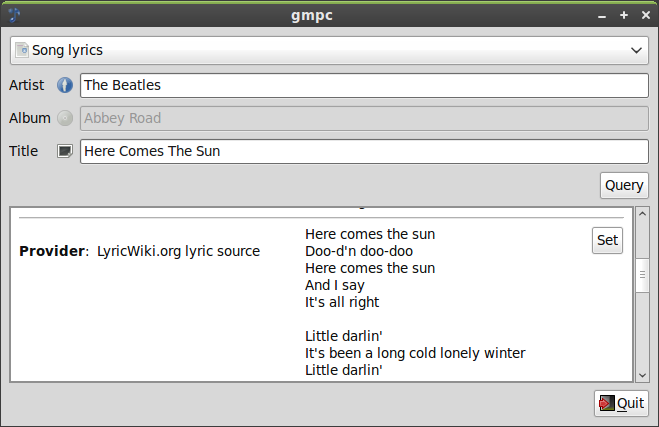Screen dimensions: 659x427
Task: Click the LyricWiki.org lyric source provider label
Action: [x=178, y=251]
